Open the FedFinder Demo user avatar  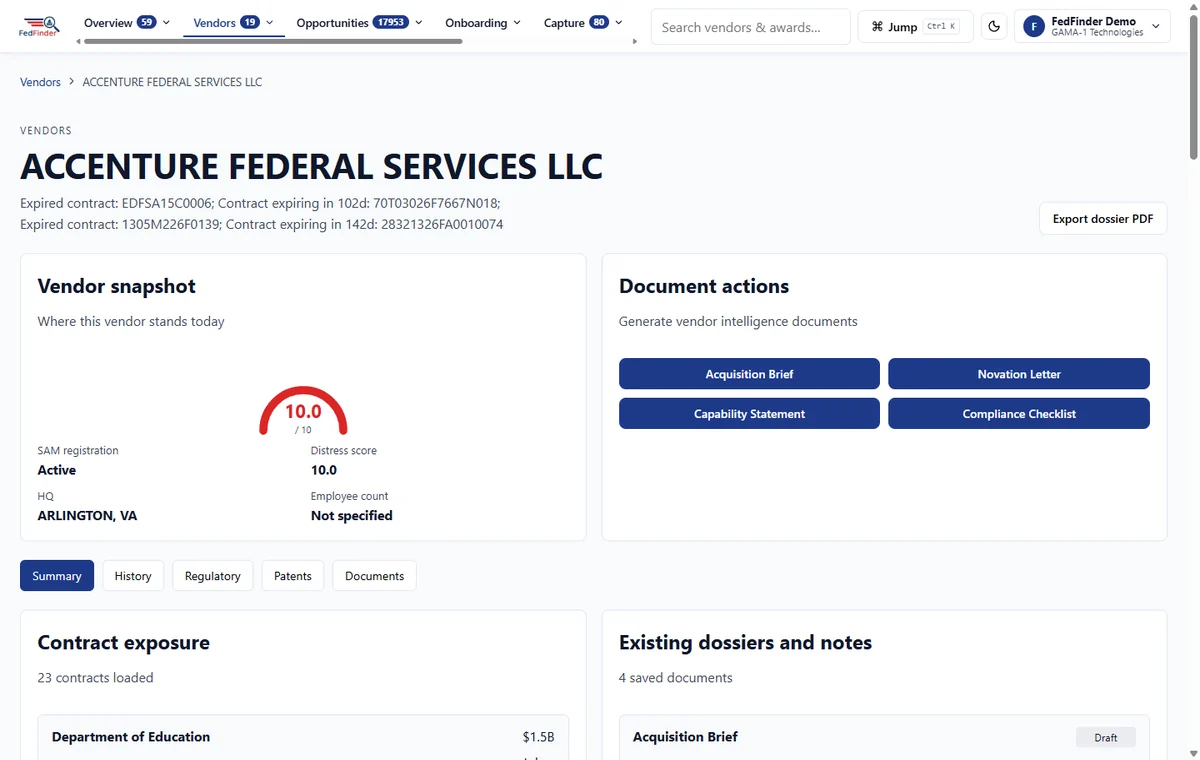[1034, 27]
